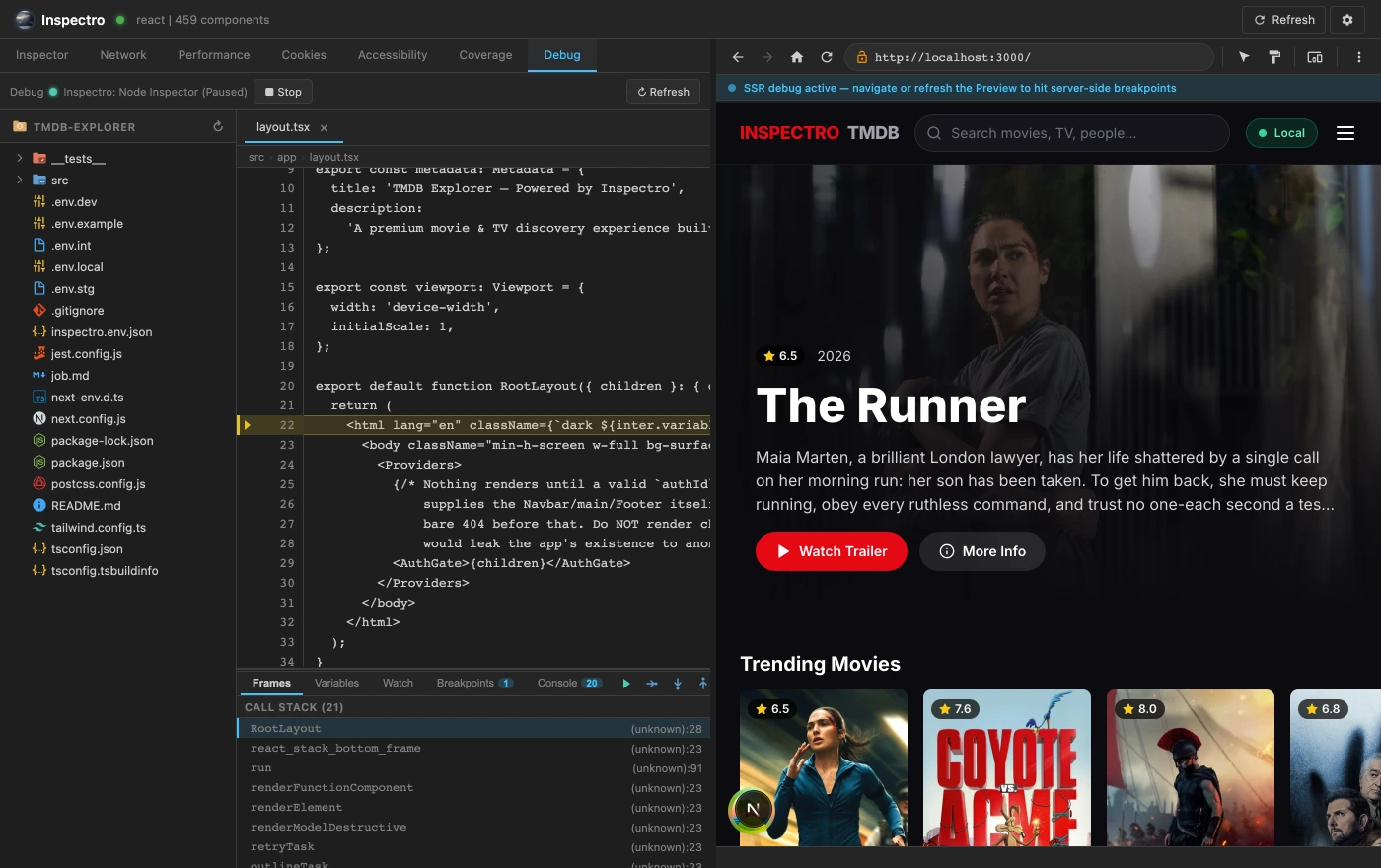This screenshot has width=1381, height=868.
Task: Focus the Search movies, TV, people field
Action: coord(1072,133)
